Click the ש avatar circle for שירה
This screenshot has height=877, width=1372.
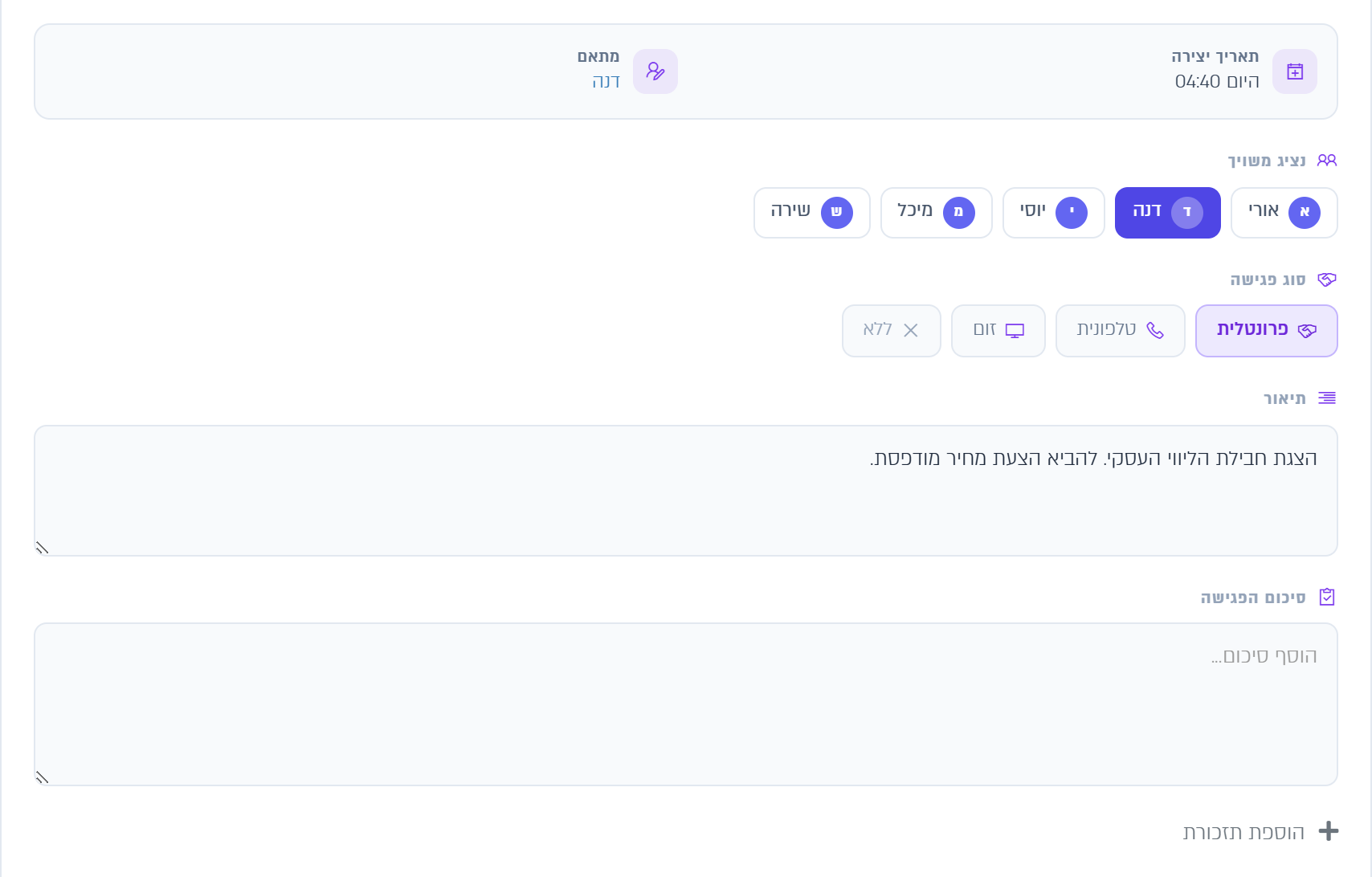pyautogui.click(x=837, y=213)
